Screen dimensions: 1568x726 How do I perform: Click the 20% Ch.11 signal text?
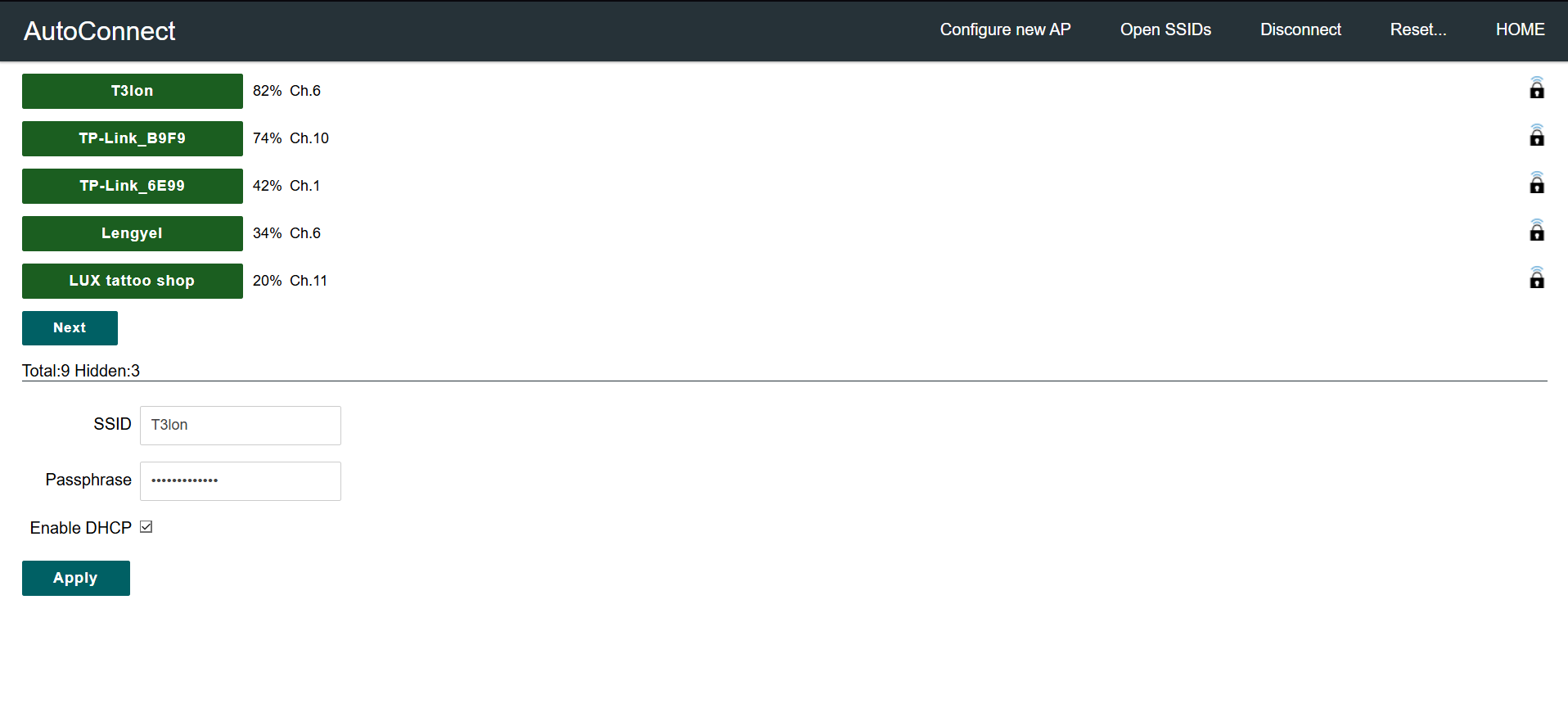click(x=290, y=281)
